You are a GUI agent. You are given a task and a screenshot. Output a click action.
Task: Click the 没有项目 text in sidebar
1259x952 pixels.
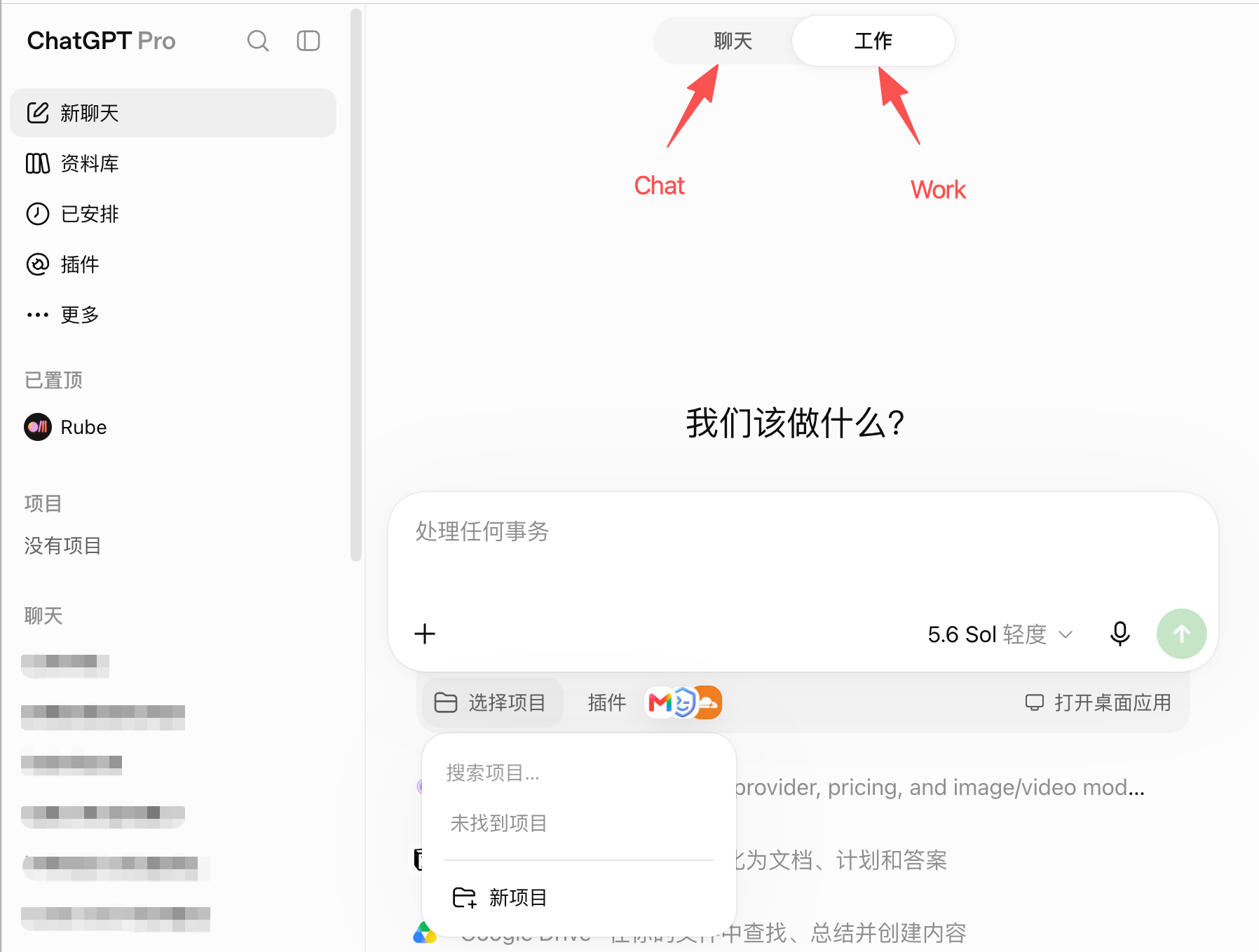63,545
